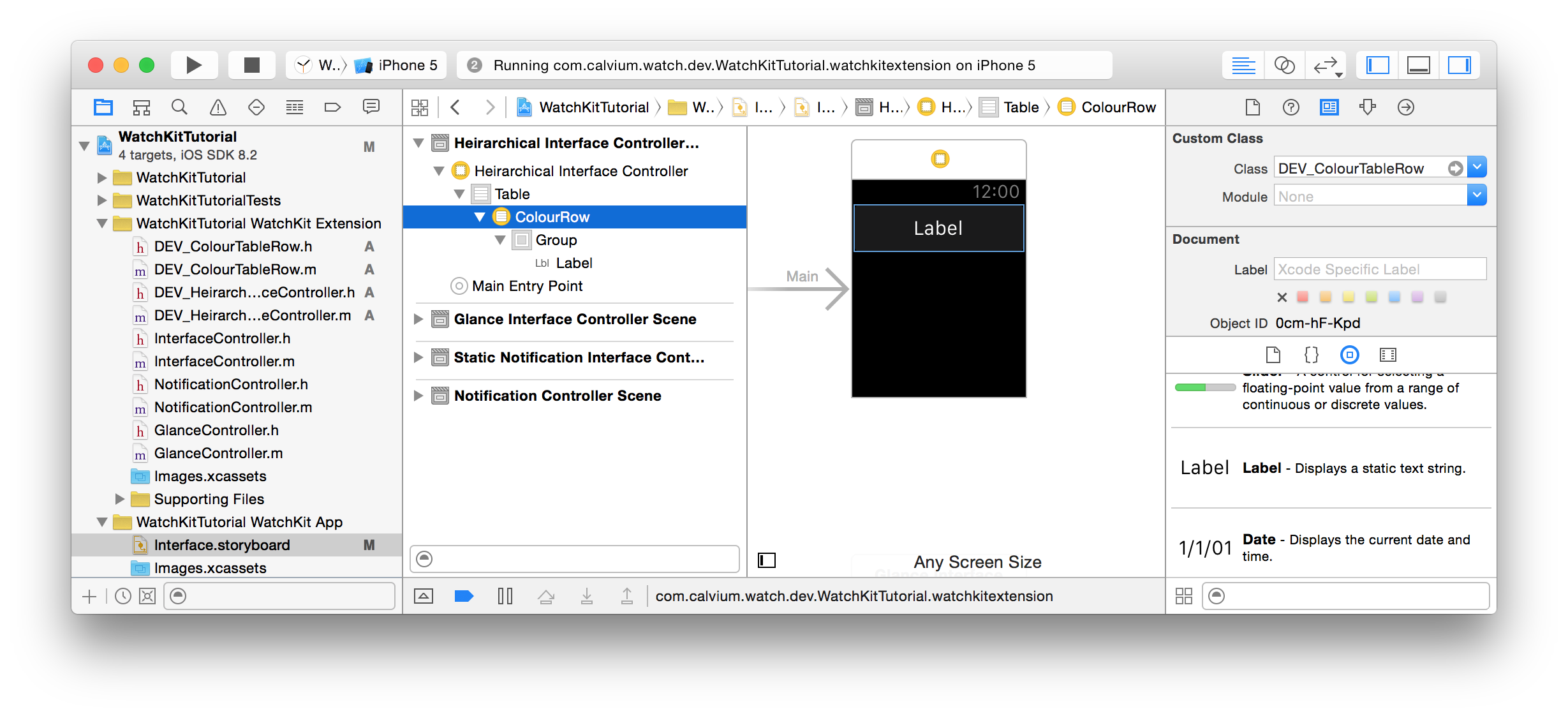Toggle the document outline button

[x=767, y=560]
